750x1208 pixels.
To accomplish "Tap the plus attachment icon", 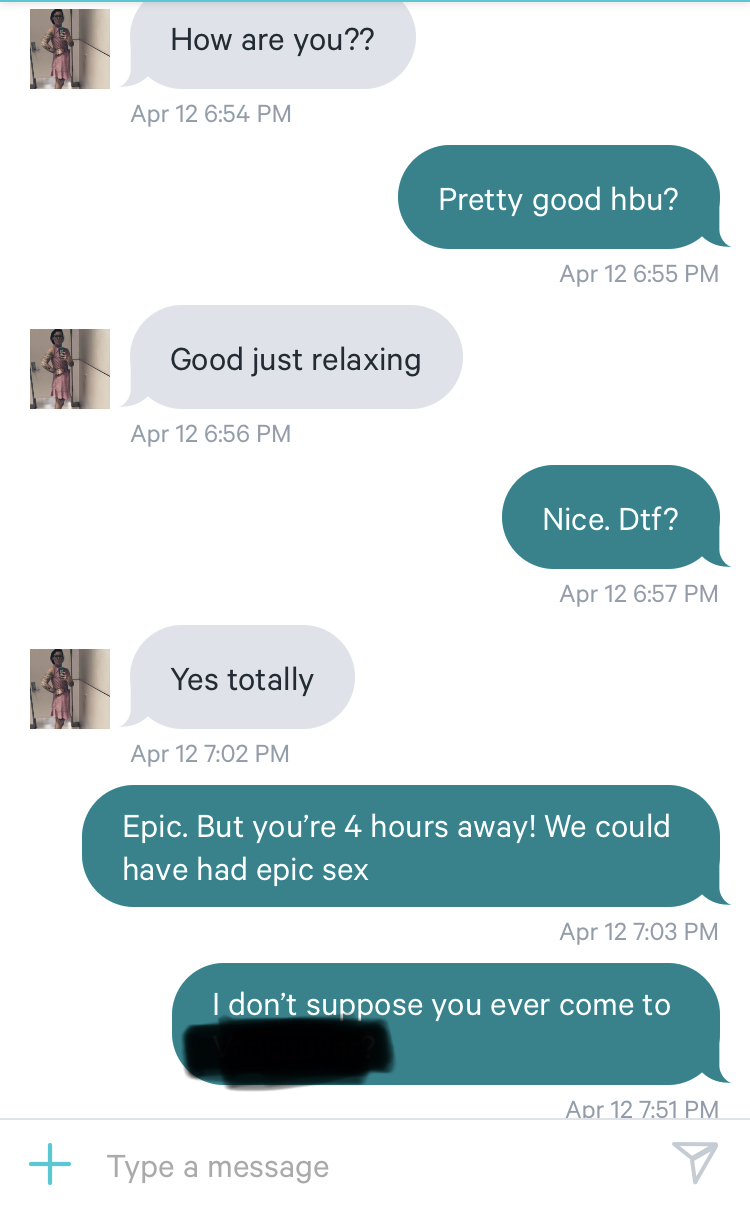I will (50, 1165).
